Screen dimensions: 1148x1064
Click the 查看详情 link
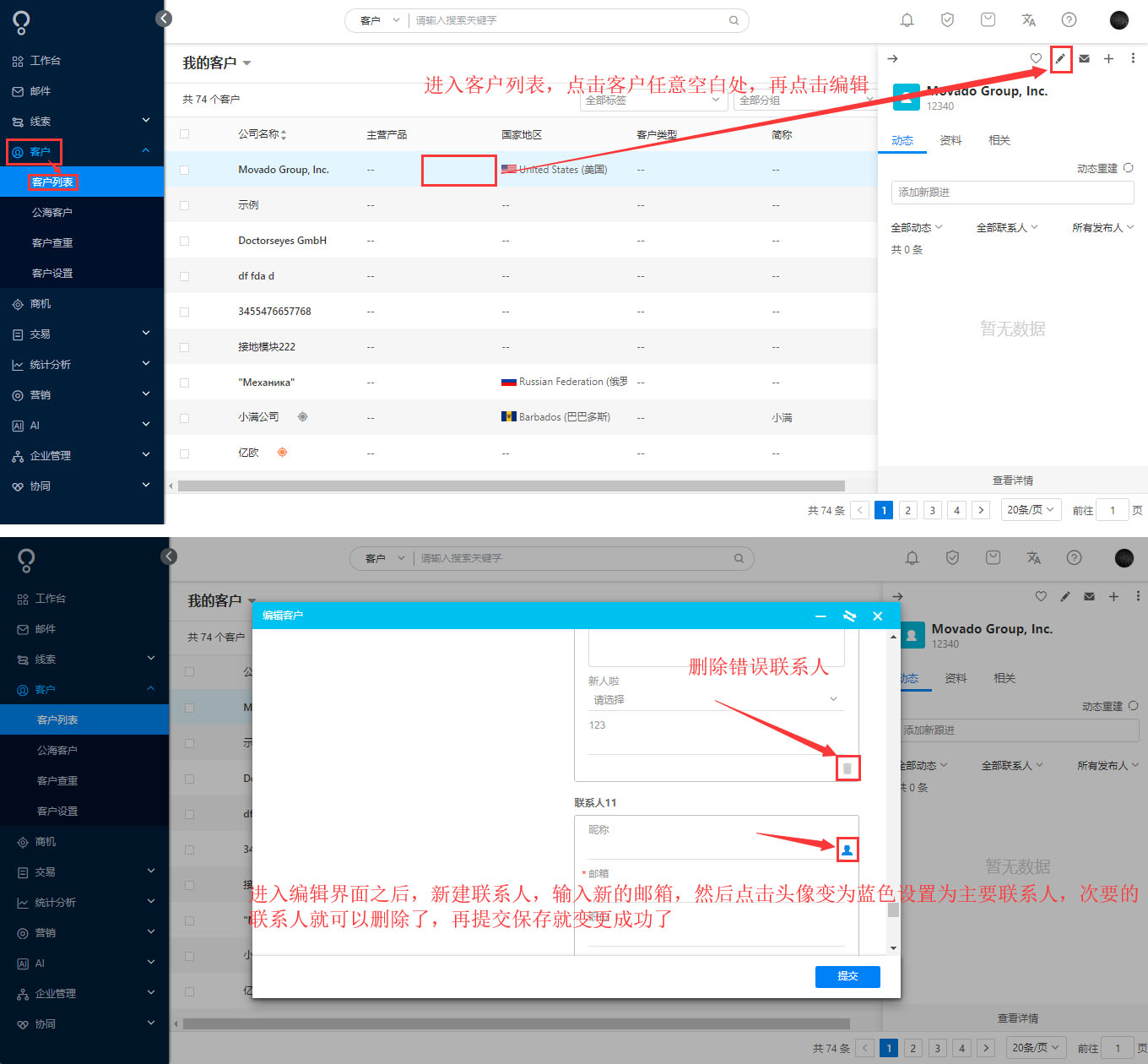[1012, 480]
